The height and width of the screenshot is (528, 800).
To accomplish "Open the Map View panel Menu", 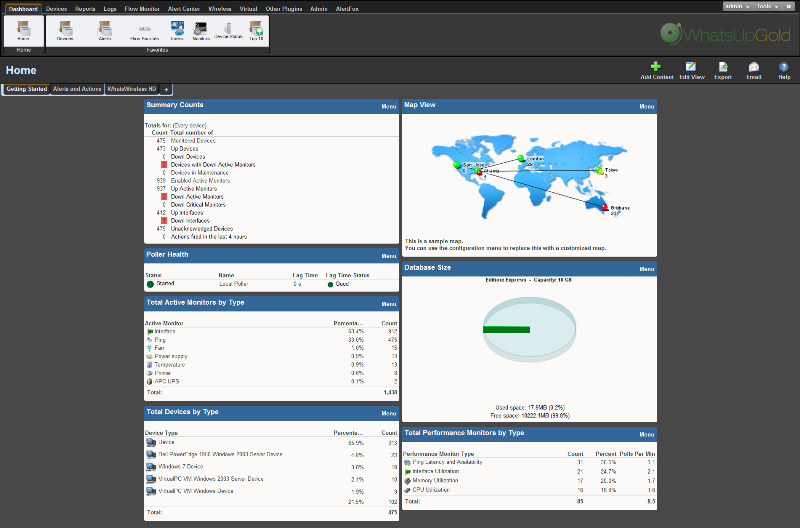I will [646, 105].
